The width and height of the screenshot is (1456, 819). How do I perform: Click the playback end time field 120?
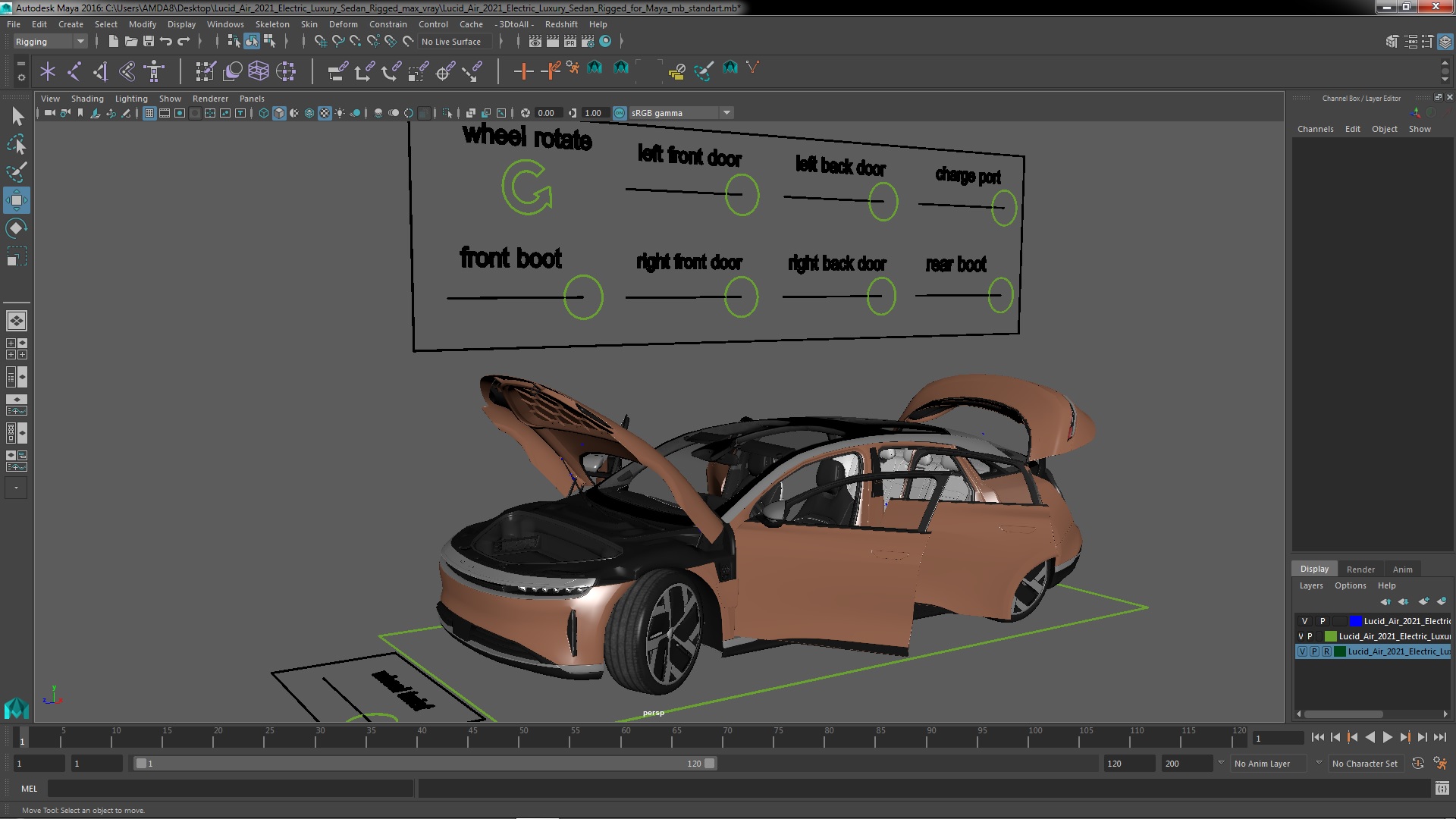tap(1128, 764)
